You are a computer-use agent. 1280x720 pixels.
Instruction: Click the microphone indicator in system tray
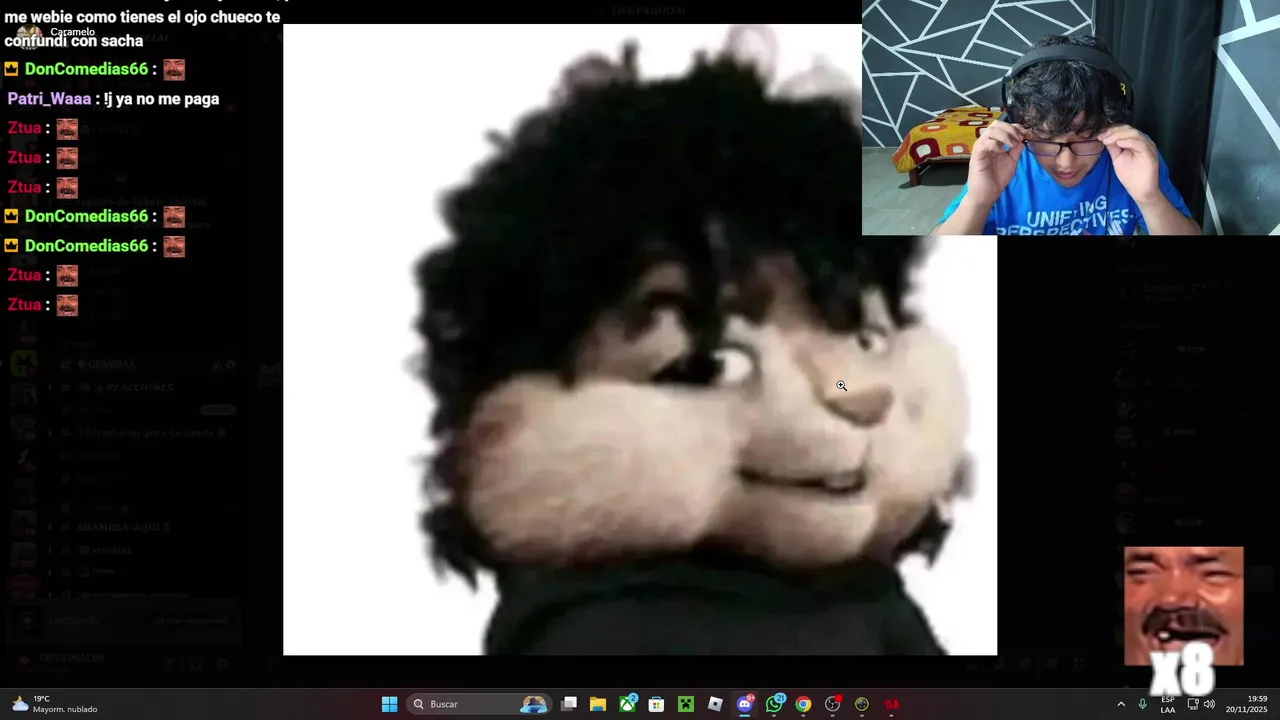tap(1142, 704)
